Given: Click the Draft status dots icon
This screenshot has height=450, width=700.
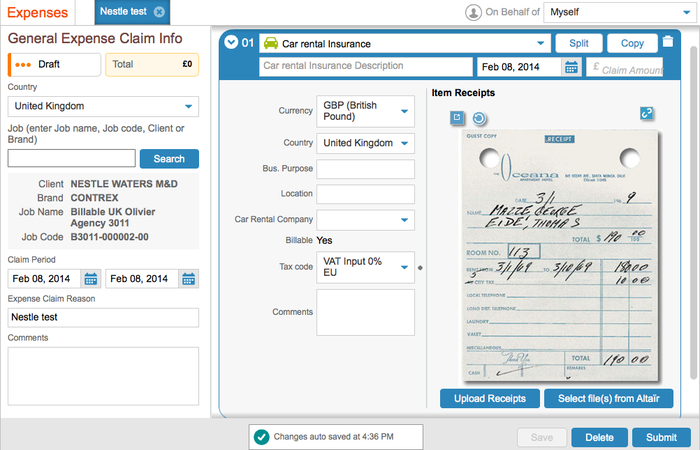Looking at the screenshot, I should point(23,65).
